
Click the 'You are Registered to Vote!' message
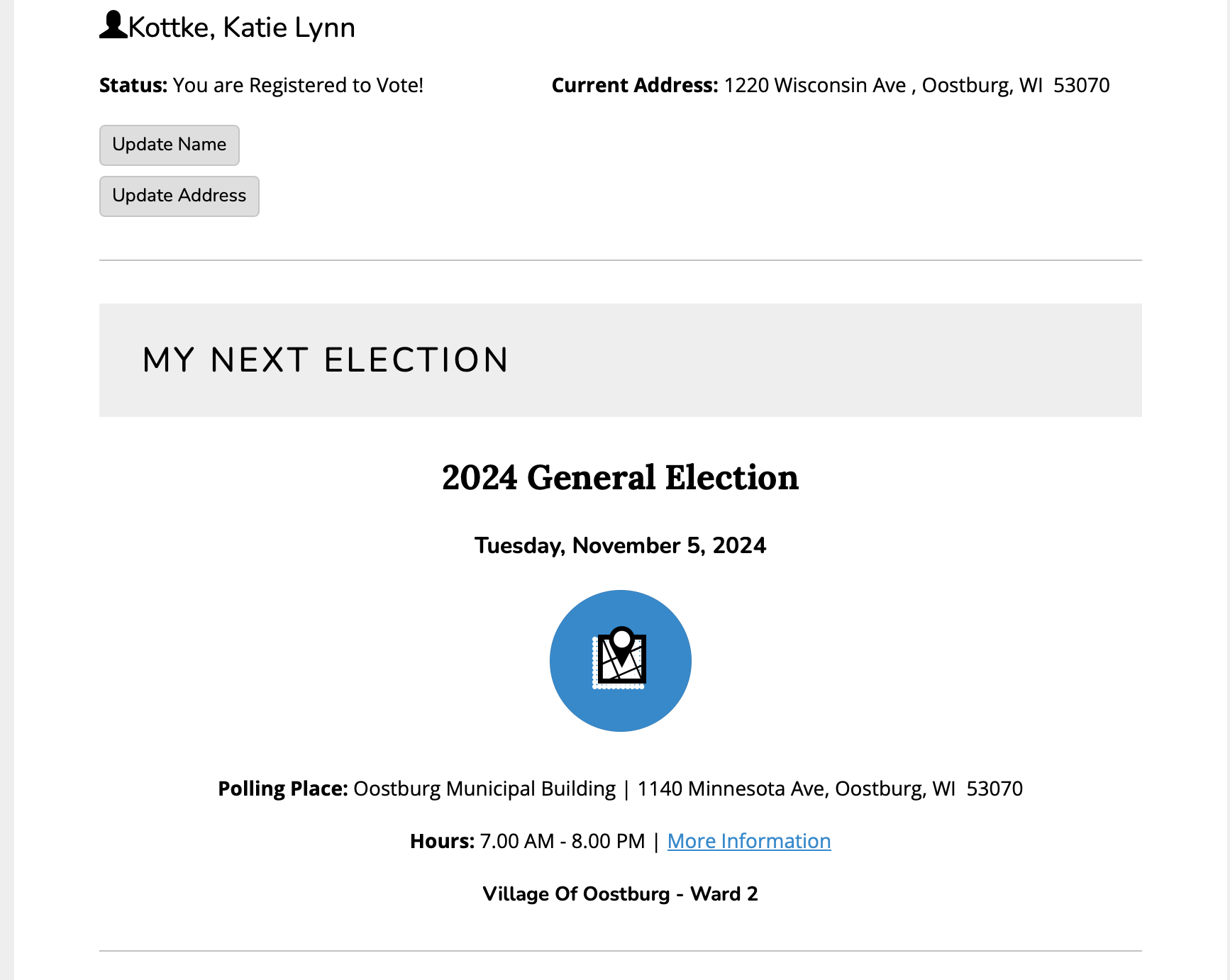tap(298, 85)
